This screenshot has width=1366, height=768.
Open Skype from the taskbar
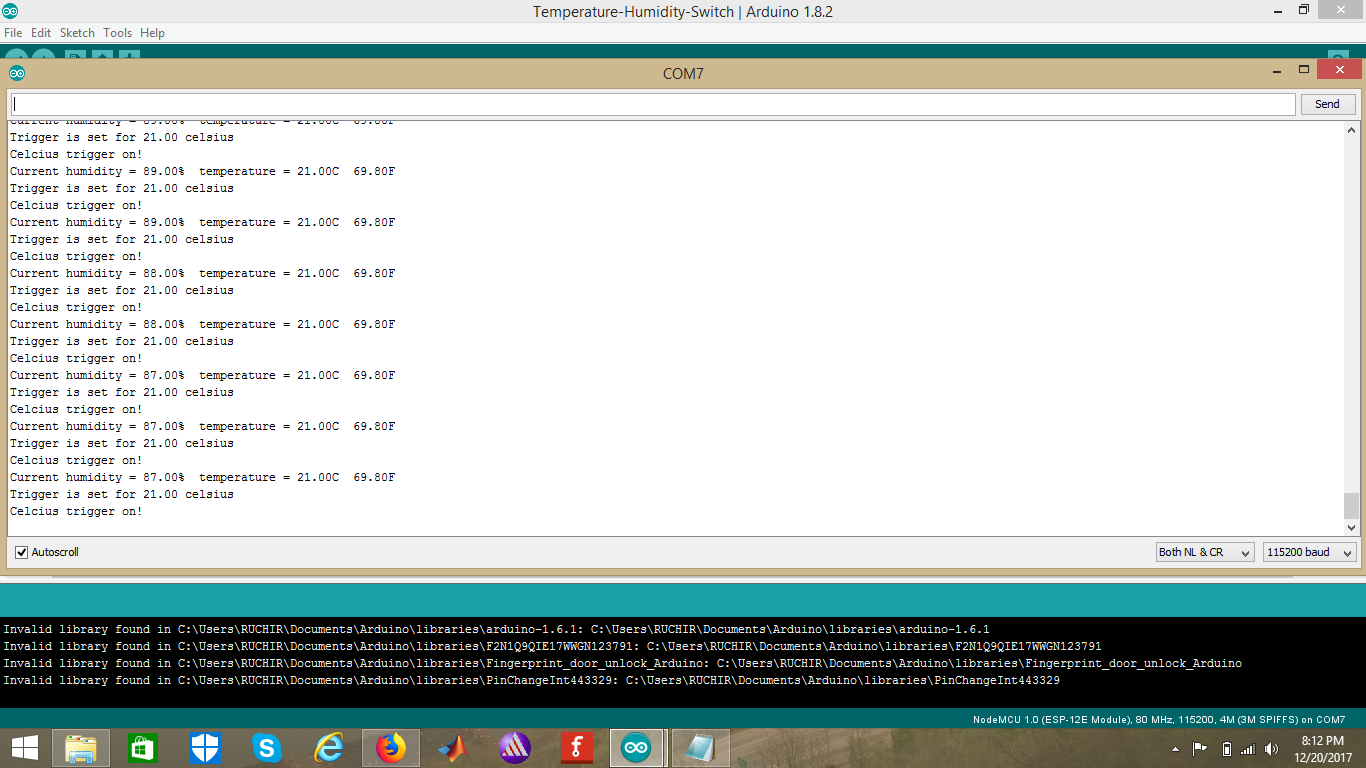(267, 747)
